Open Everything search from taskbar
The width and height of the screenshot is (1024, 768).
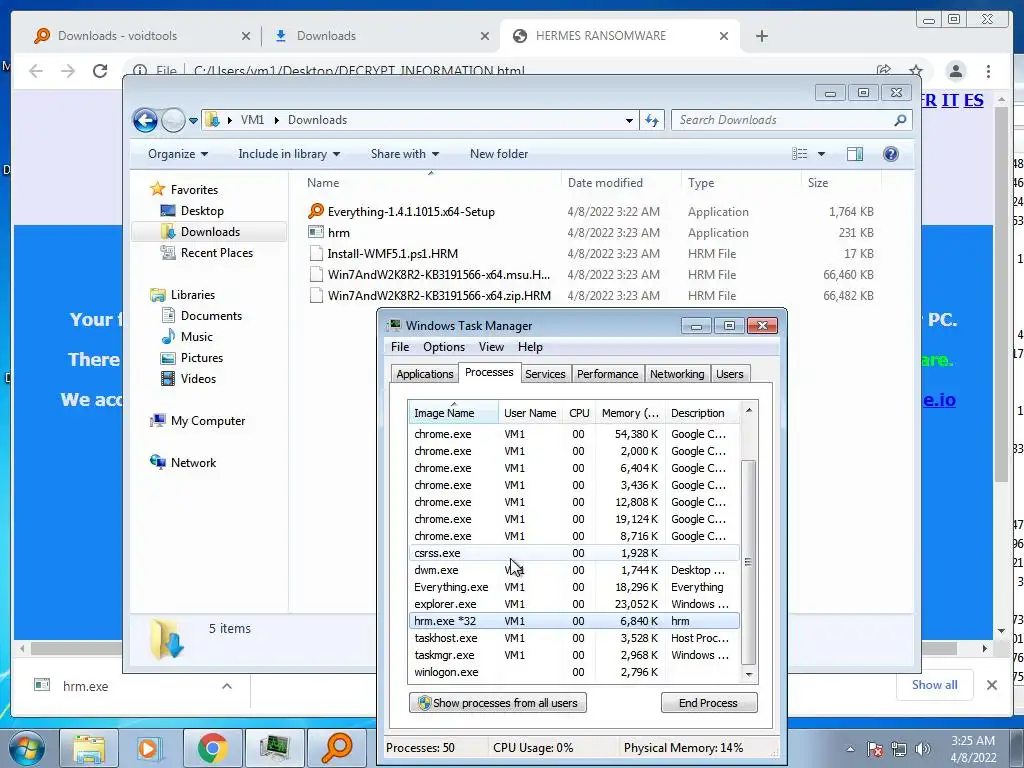tap(336, 748)
